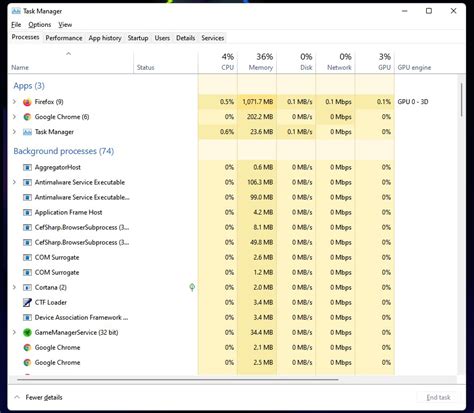474x413 pixels.
Task: Click the GPU 0 - 3D engine cell
Action: [413, 102]
